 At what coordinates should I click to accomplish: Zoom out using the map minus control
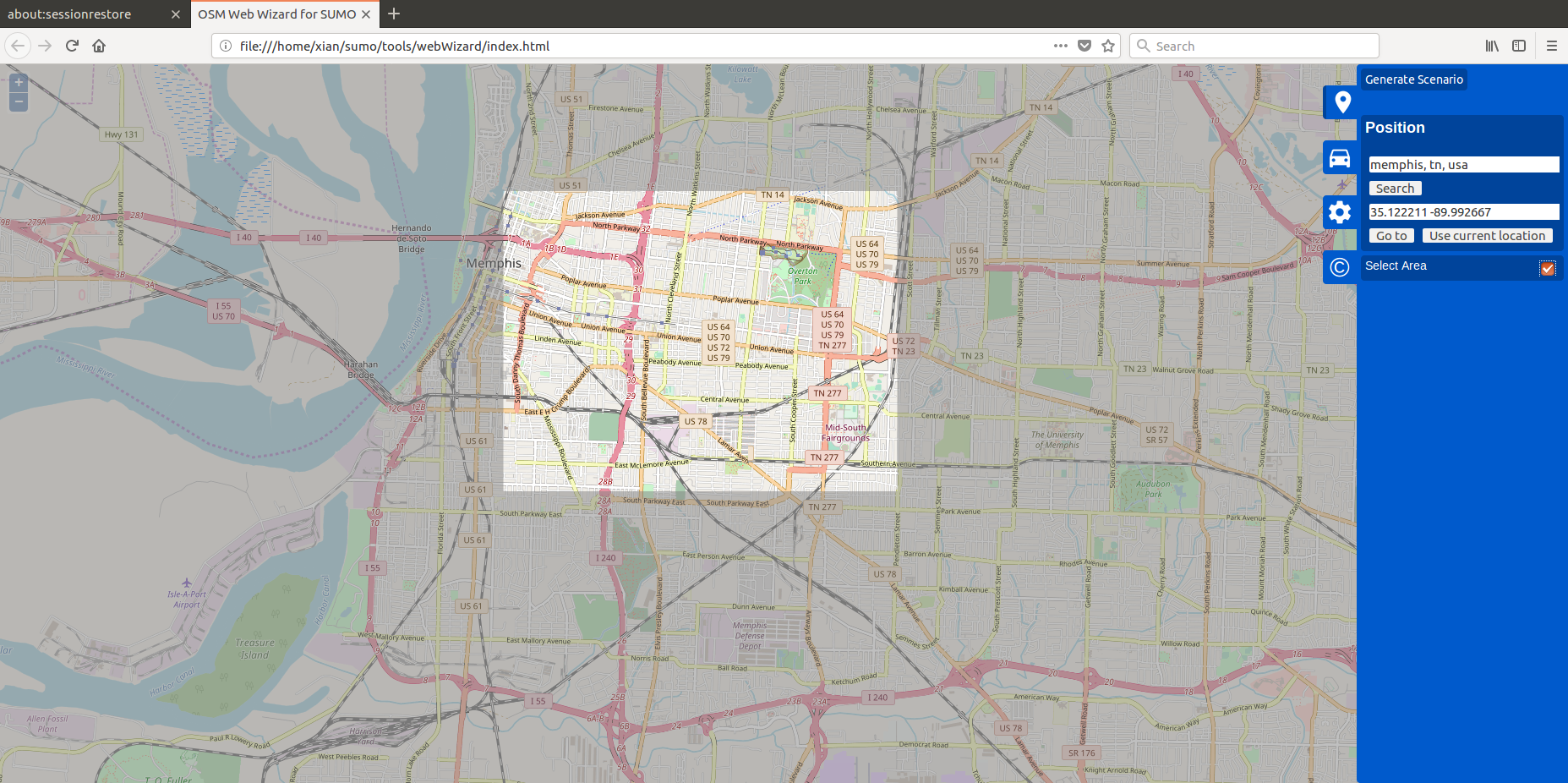pos(18,101)
